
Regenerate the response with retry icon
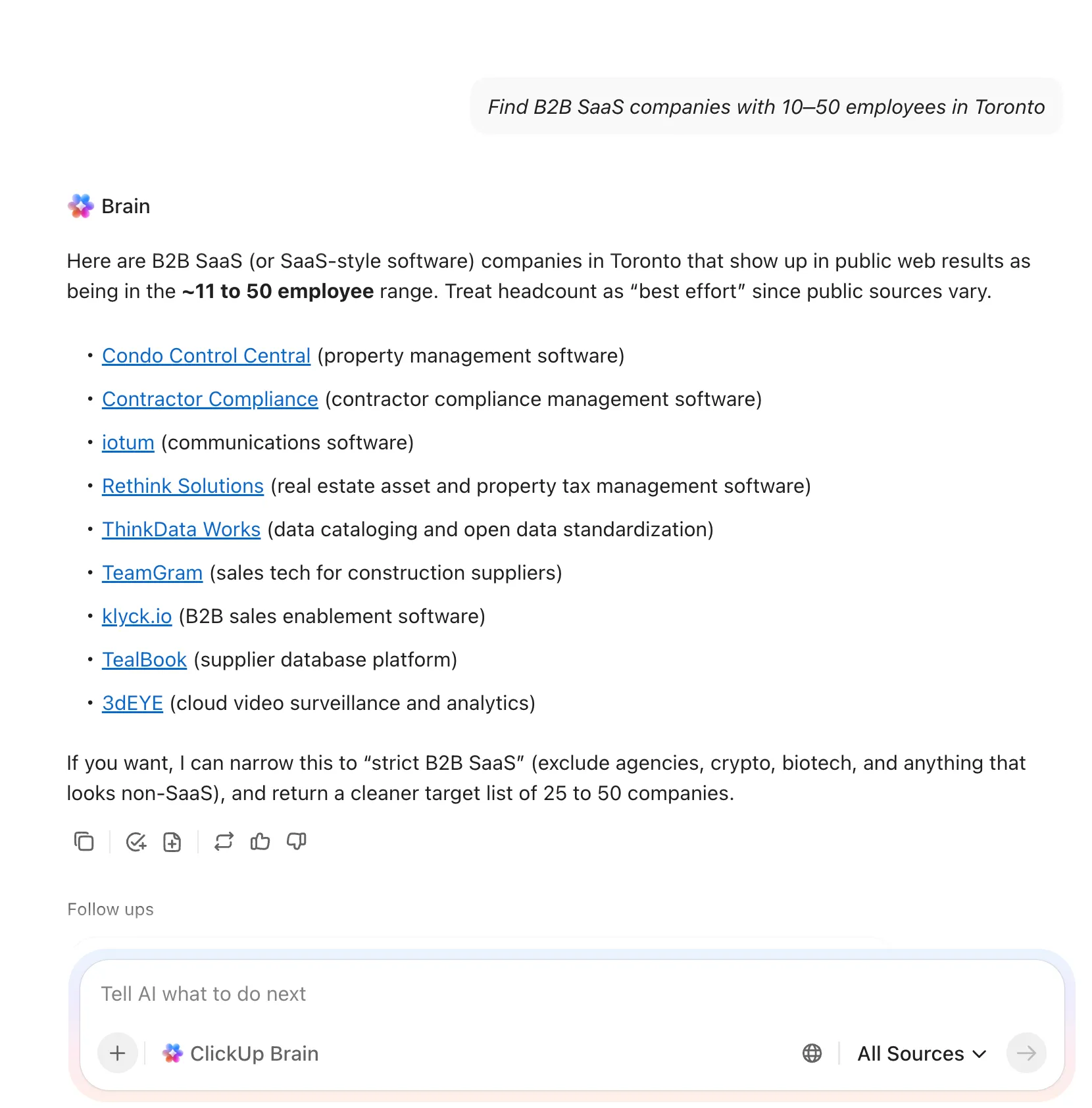point(224,842)
